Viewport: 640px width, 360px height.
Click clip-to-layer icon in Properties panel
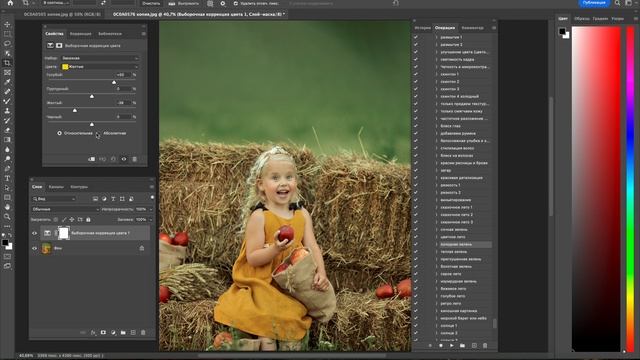click(91, 159)
